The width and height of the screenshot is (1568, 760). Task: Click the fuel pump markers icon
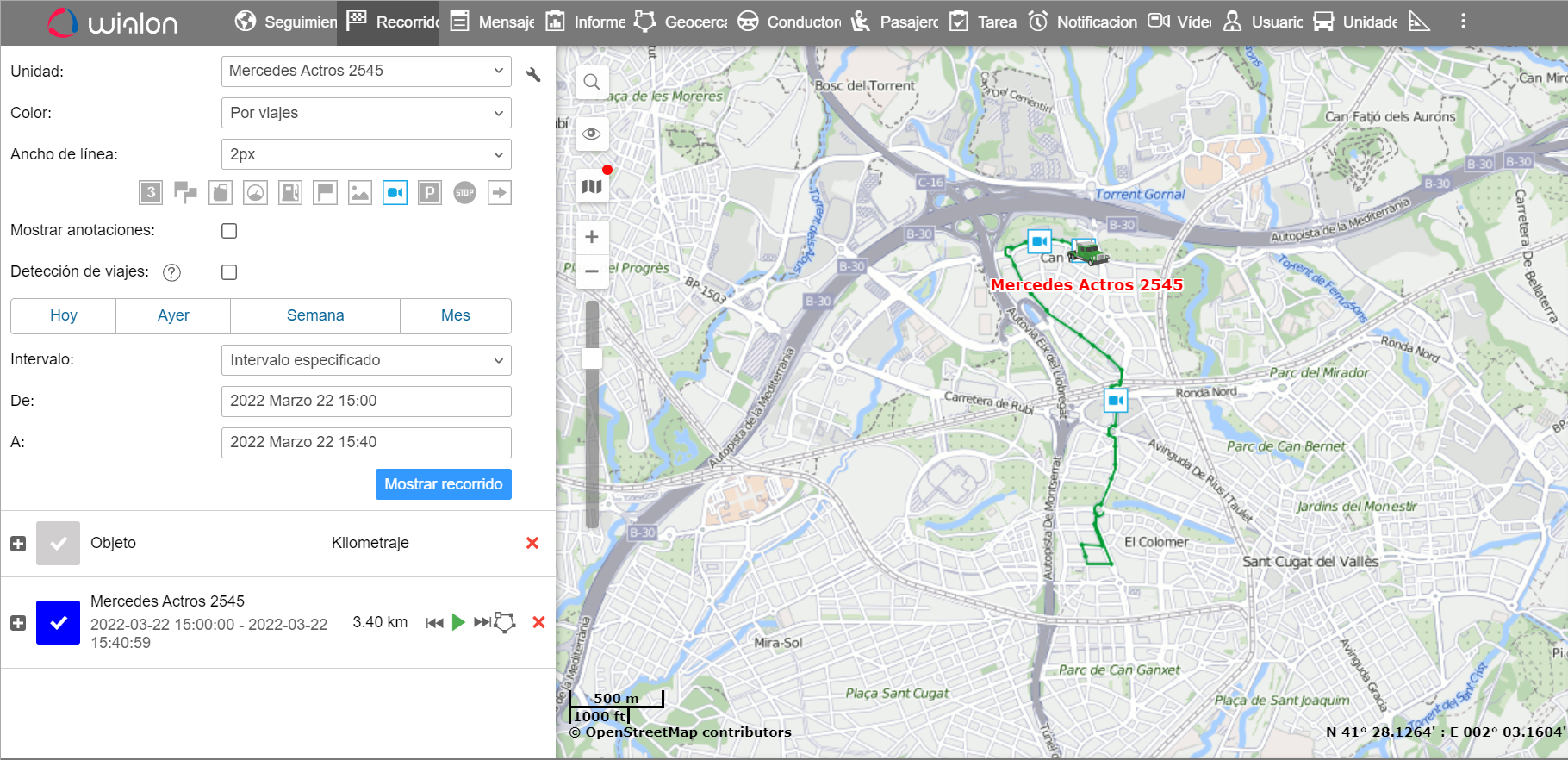point(290,192)
